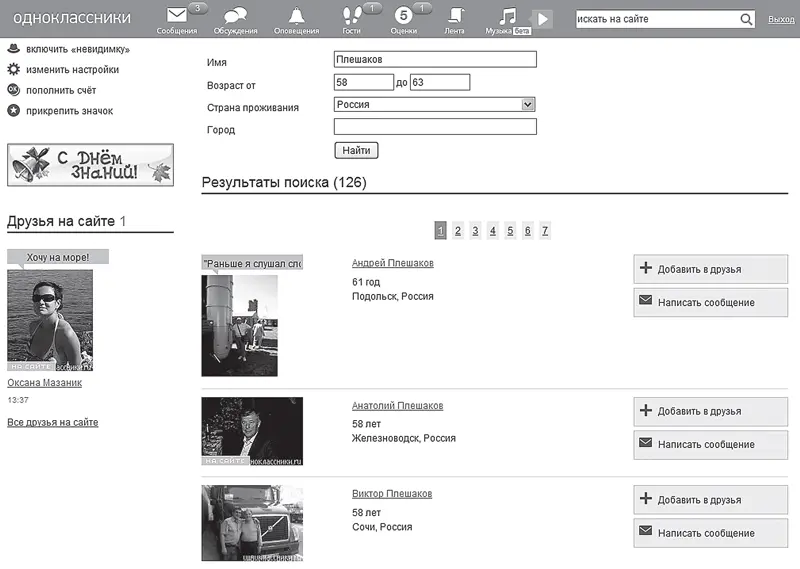
Task: Open Оповещения bell icon
Action: [x=296, y=16]
